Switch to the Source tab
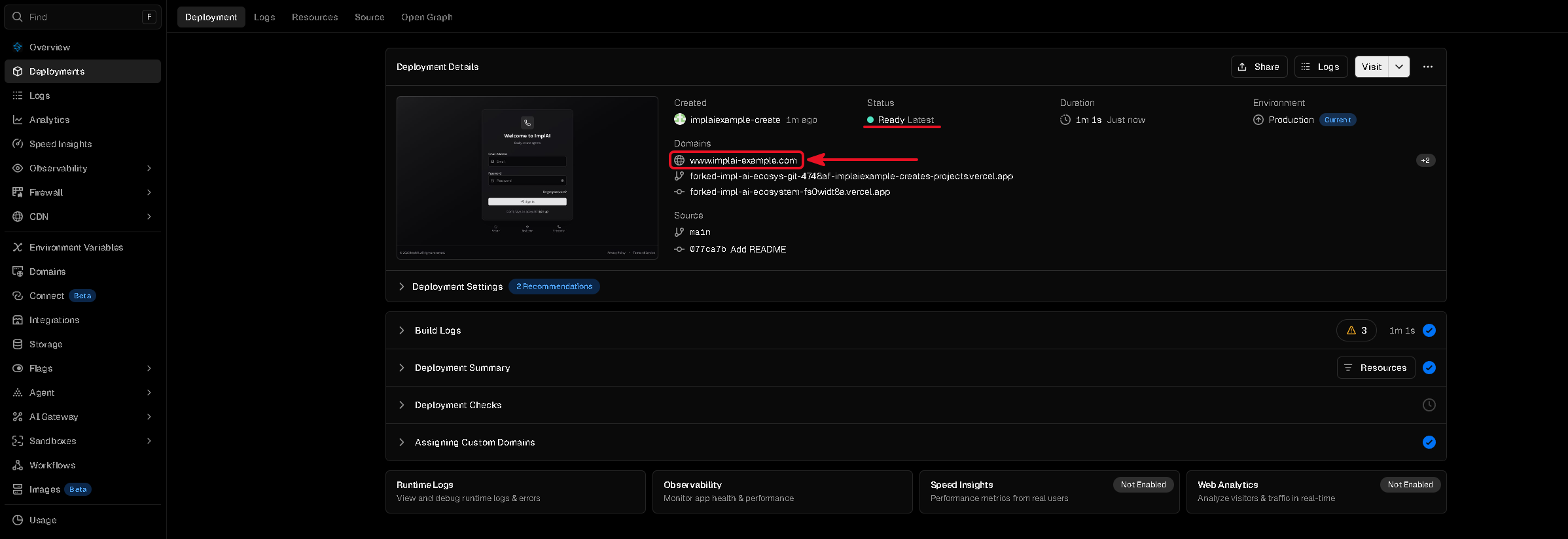Image resolution: width=1568 pixels, height=539 pixels. tap(370, 17)
